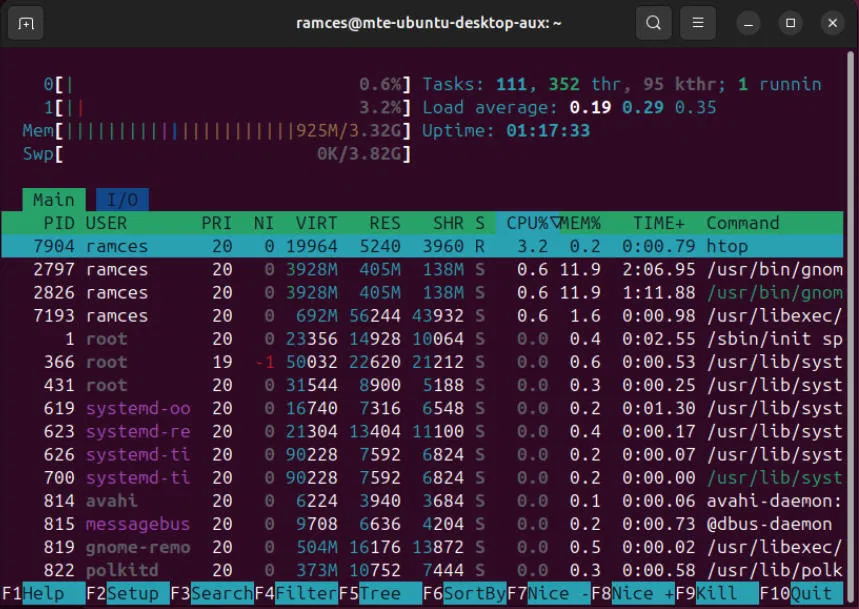The image size is (859, 609).
Task: Click the TIME+ column header
Action: [658, 223]
